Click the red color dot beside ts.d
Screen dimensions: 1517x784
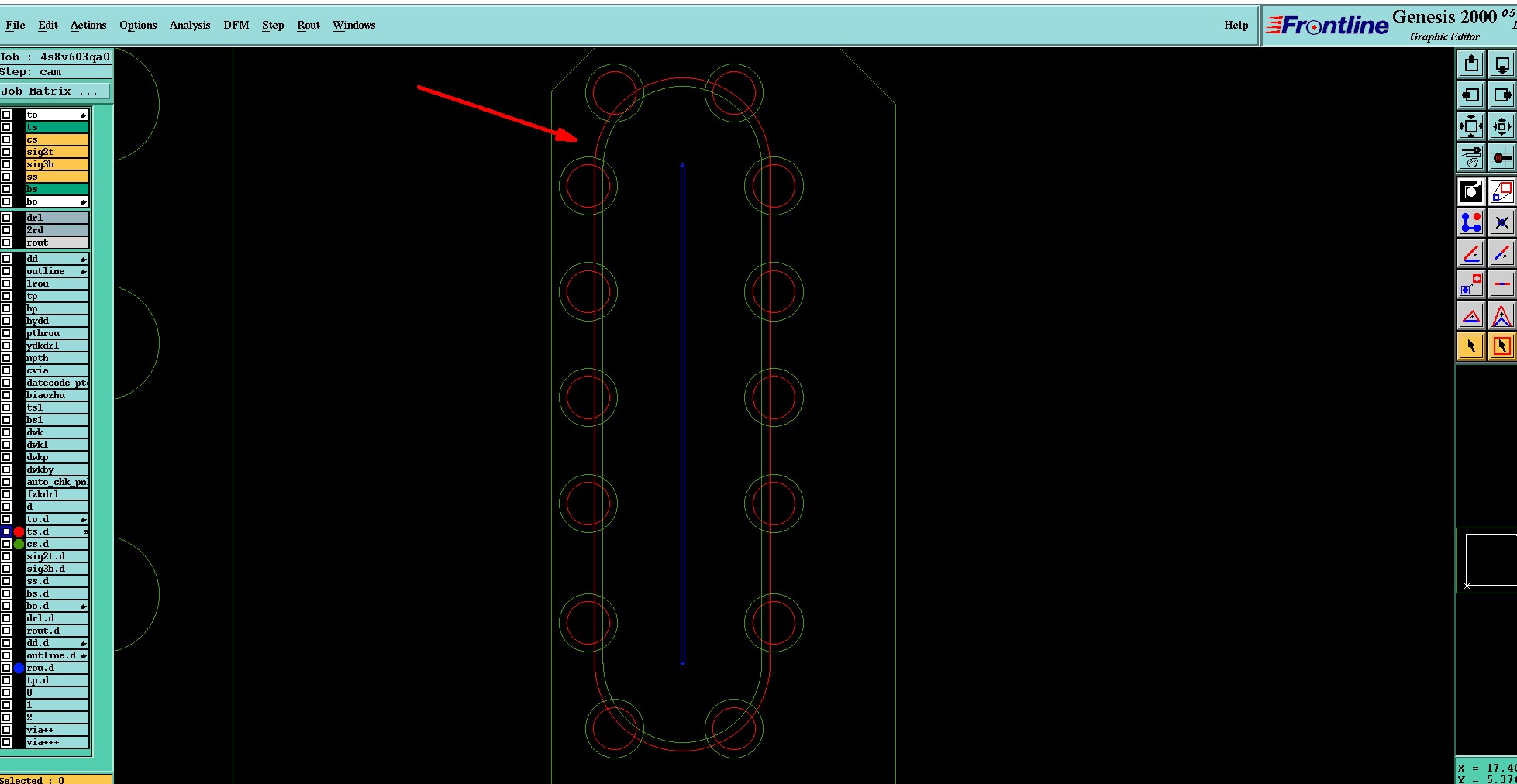coord(19,531)
